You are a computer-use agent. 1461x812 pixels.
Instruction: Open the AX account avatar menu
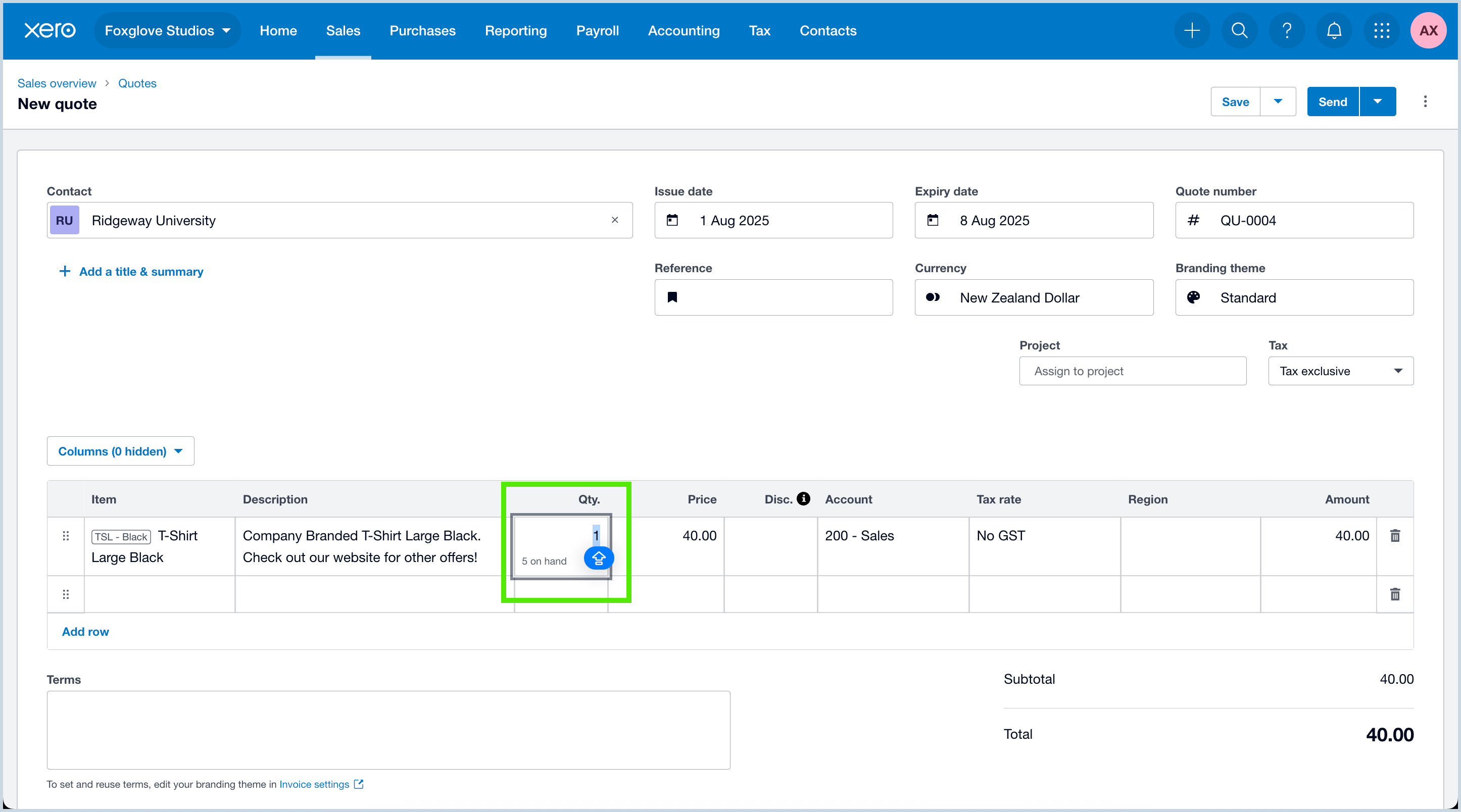(1428, 31)
